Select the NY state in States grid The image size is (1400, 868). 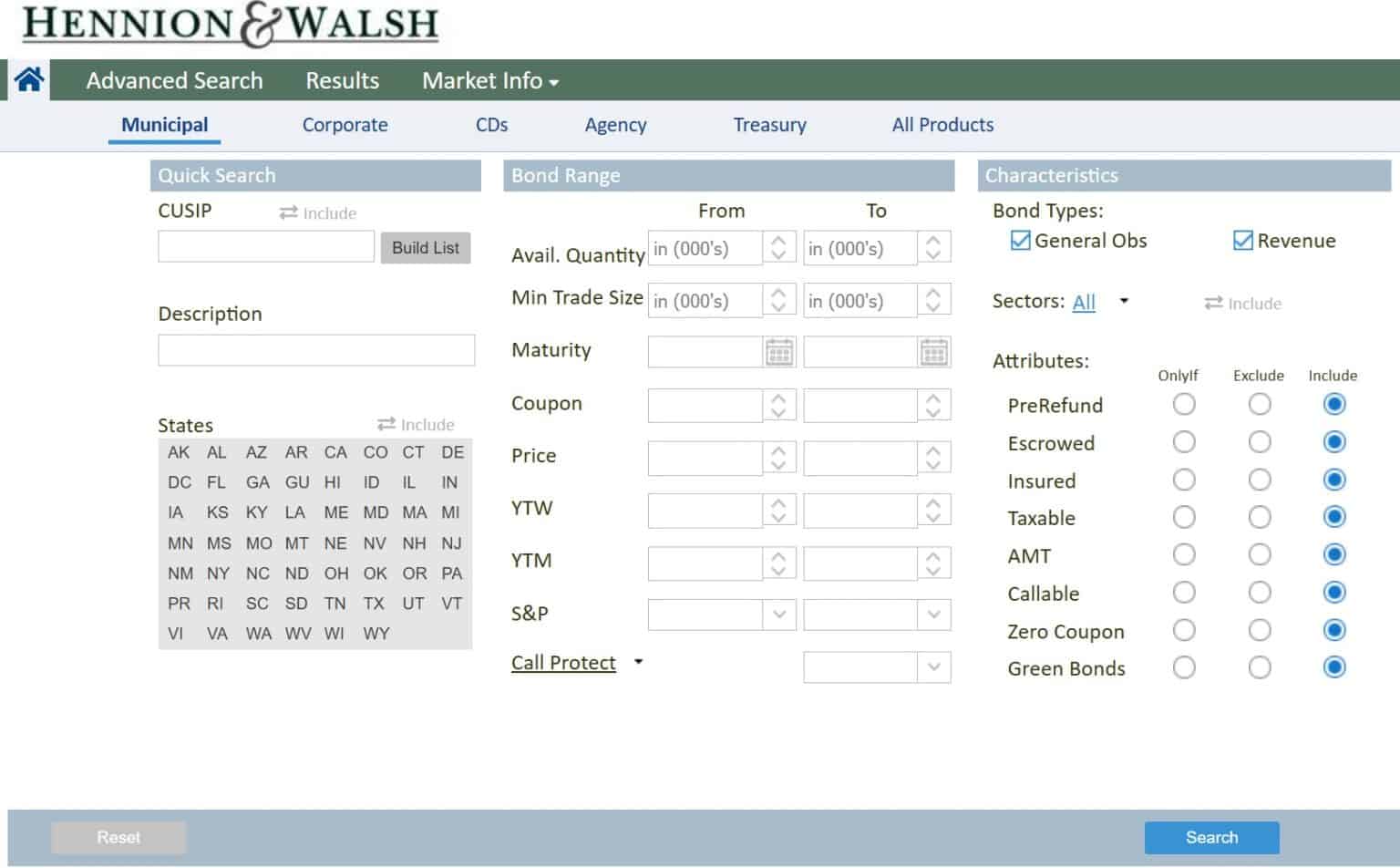click(x=218, y=573)
